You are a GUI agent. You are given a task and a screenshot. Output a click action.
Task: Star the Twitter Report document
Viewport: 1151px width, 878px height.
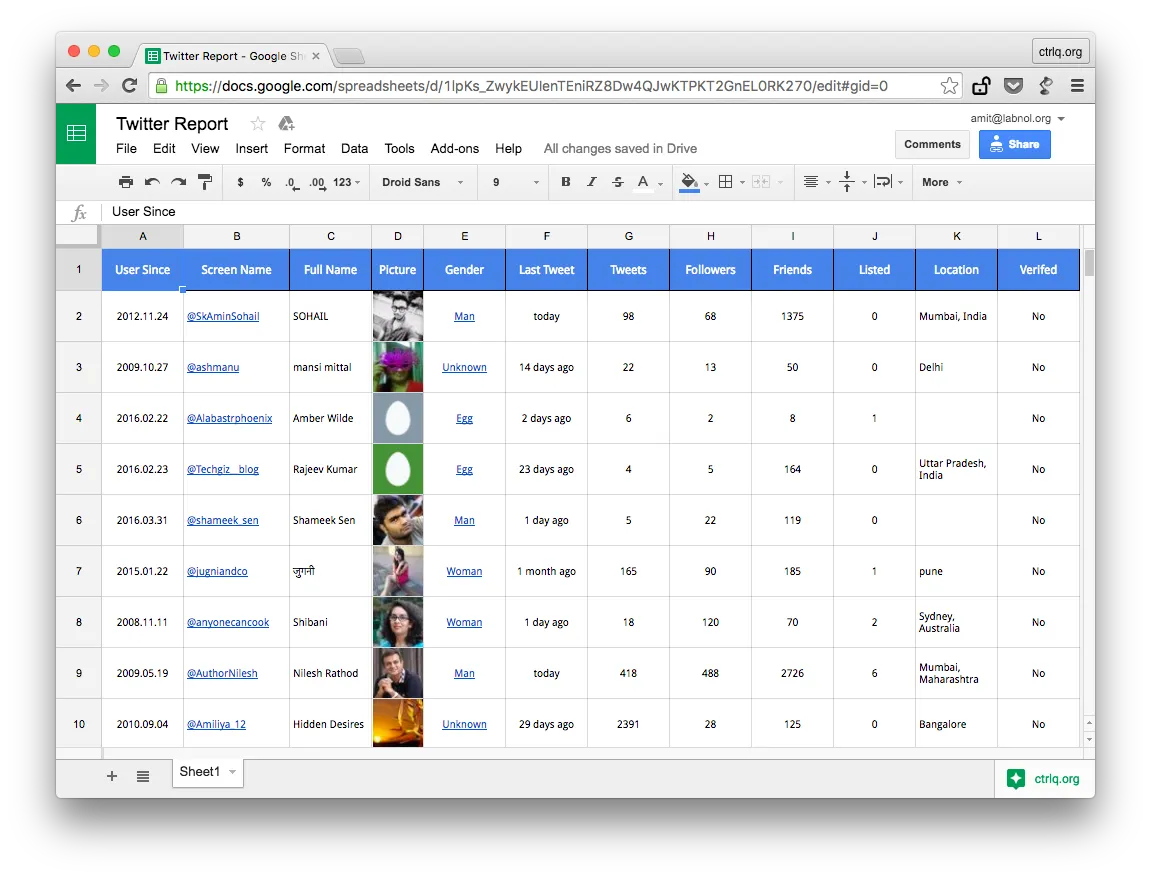coord(258,123)
